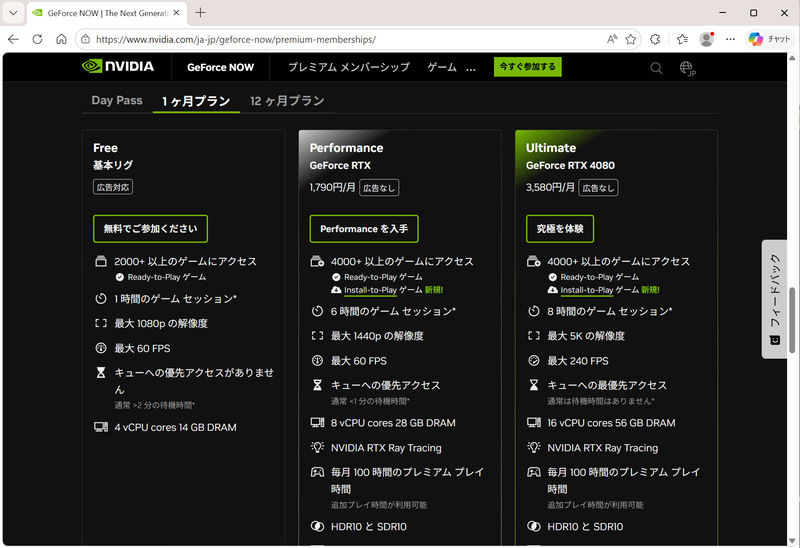Viewport: 800px width, 548px height.
Task: Click the Performance を入手 button
Action: [x=364, y=229]
